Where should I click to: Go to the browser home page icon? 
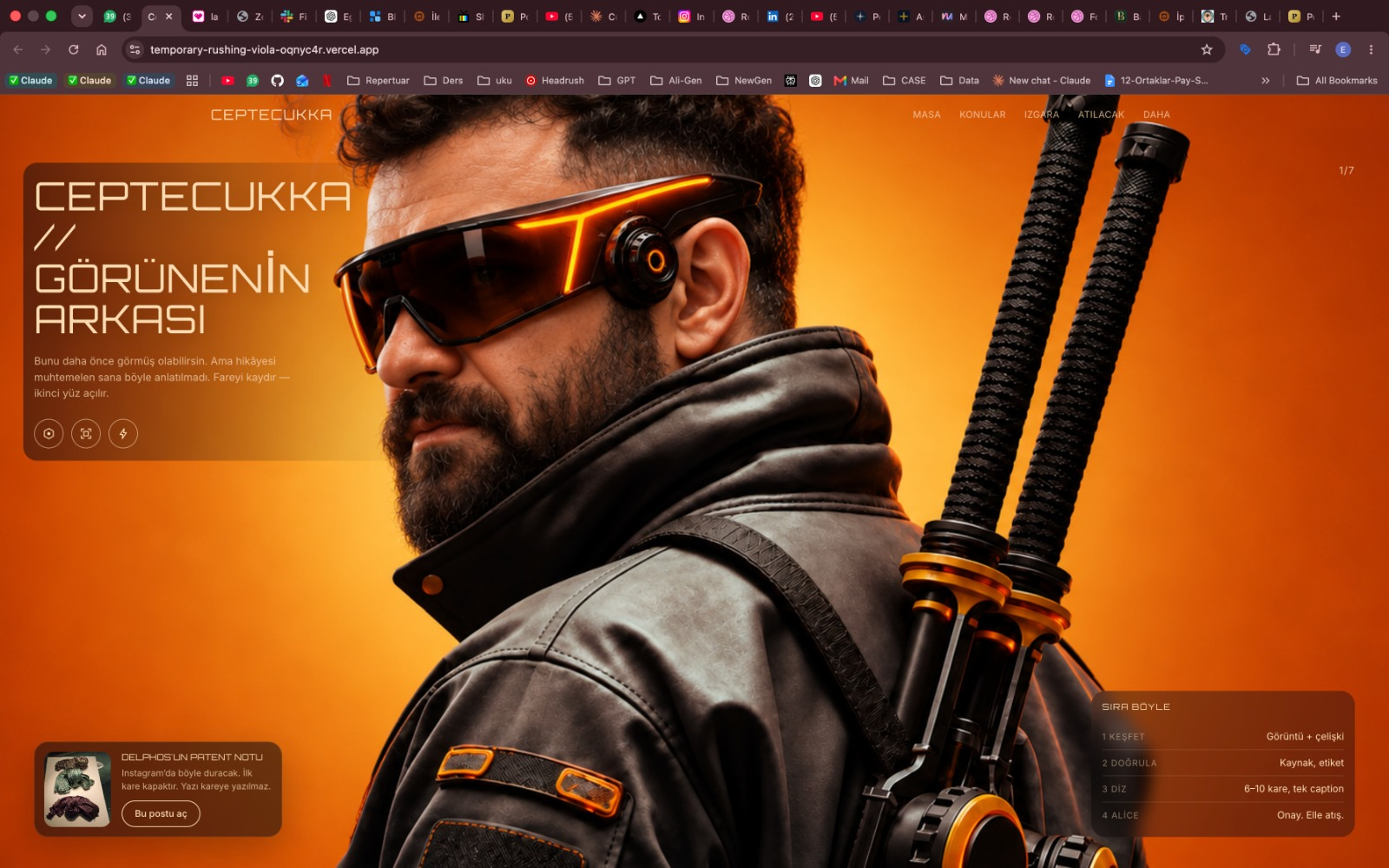pos(102,49)
